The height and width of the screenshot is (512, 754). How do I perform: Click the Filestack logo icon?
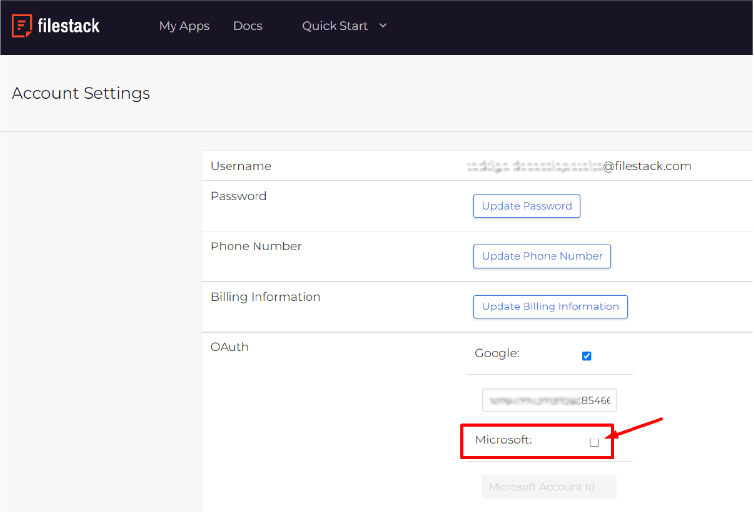pos(22,25)
